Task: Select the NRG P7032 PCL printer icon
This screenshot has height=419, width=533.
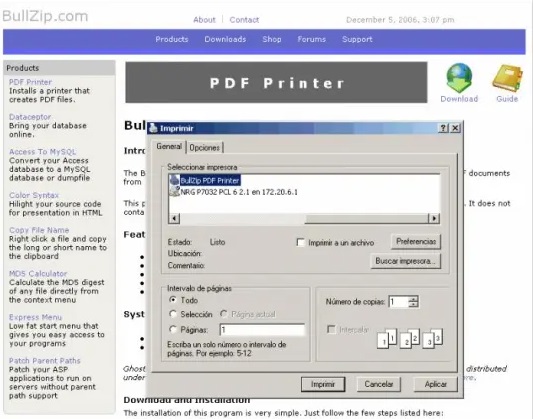Action: point(174,191)
